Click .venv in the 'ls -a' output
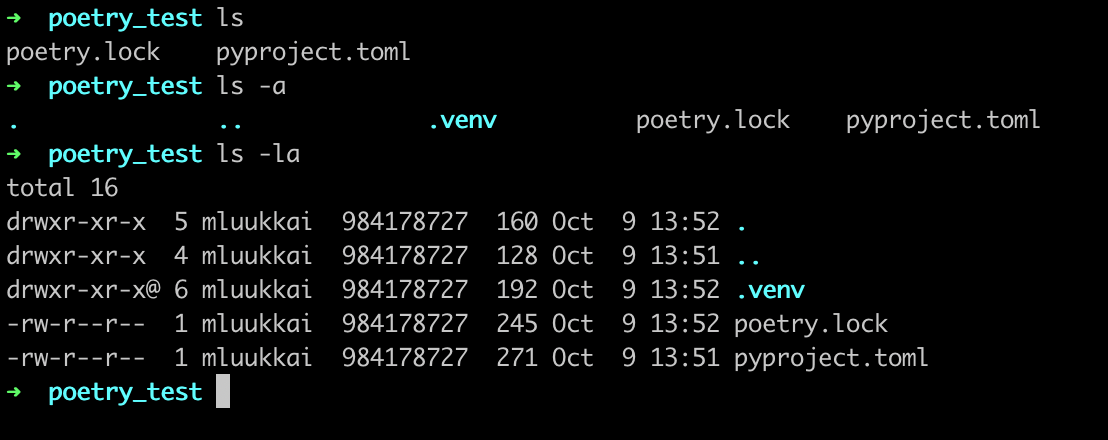The height and width of the screenshot is (440, 1108). click(x=462, y=121)
